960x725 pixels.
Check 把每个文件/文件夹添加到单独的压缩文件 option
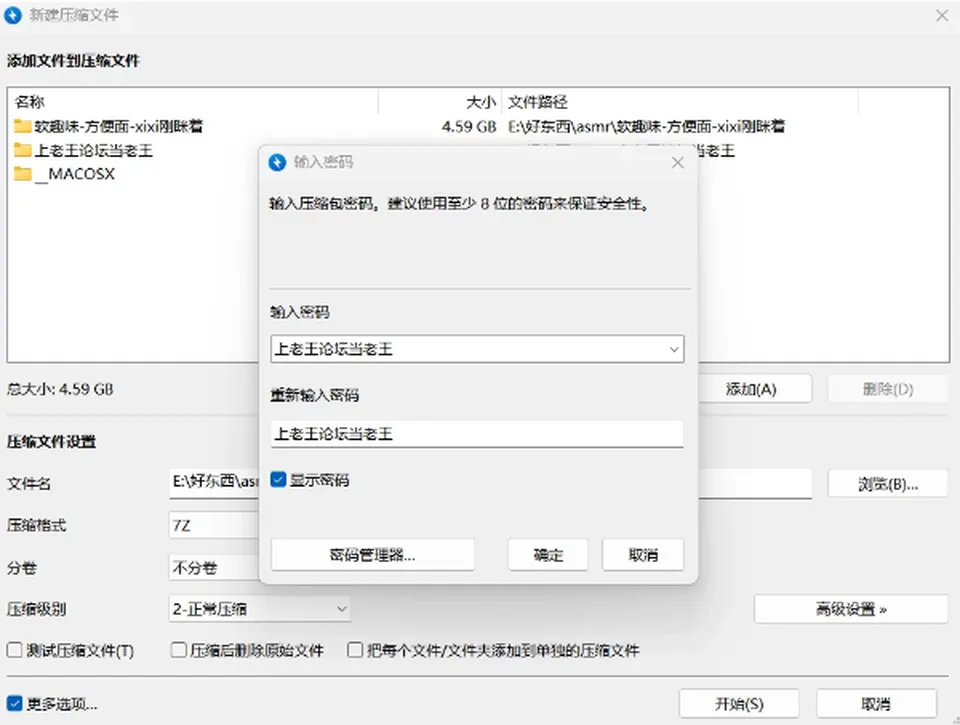tap(355, 650)
